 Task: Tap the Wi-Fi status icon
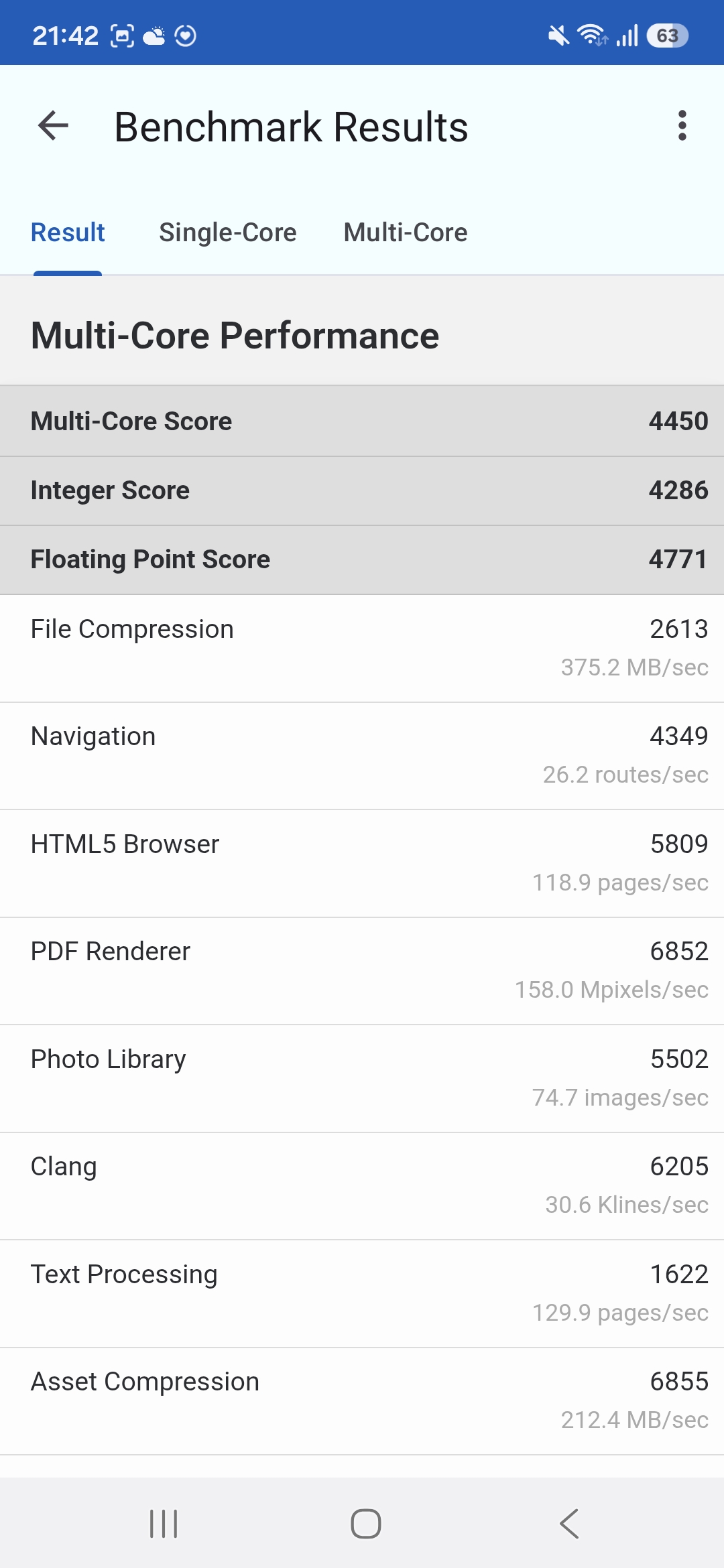[592, 35]
